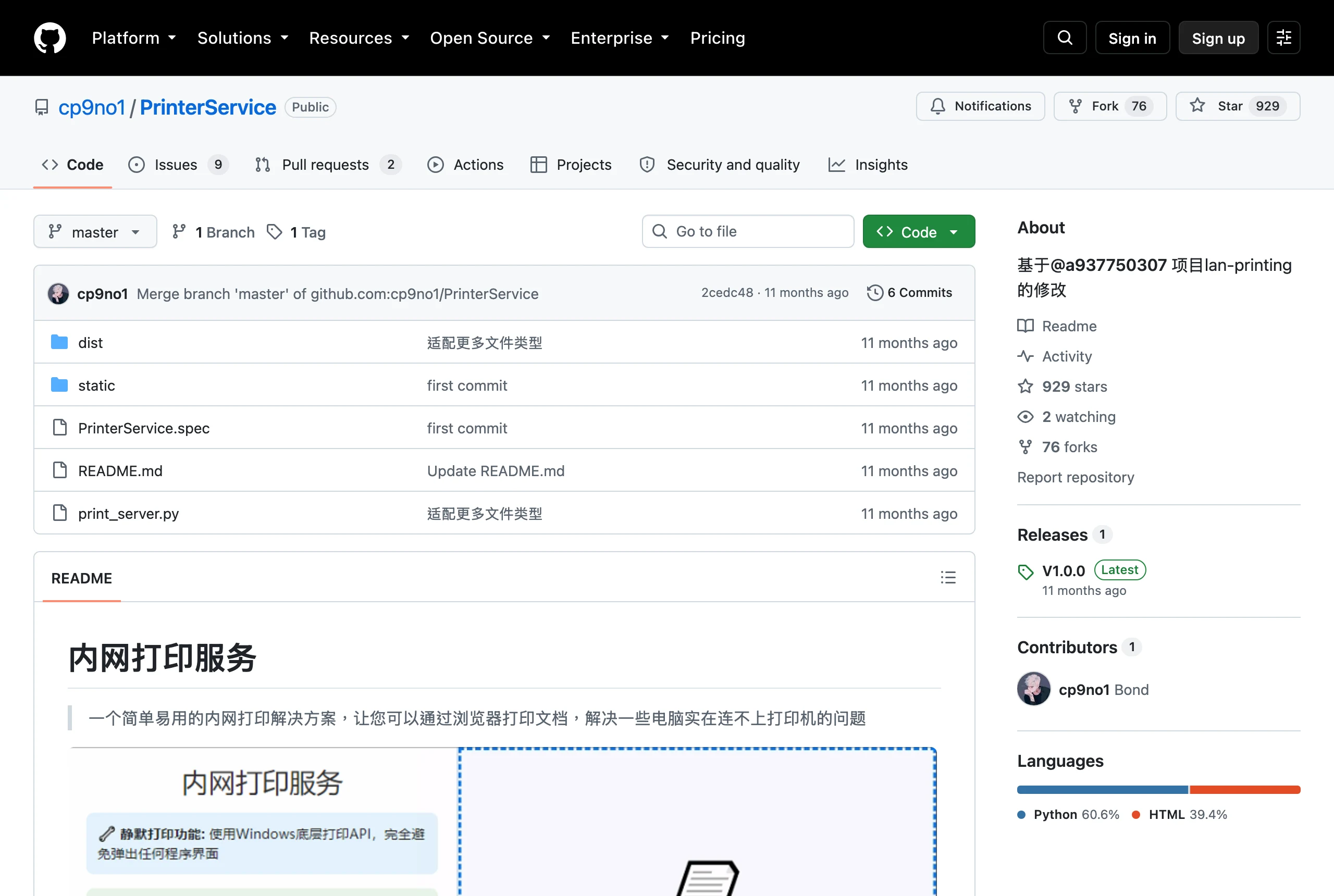Open the Update README.md commit message
This screenshot has height=896, width=1334.
pyautogui.click(x=496, y=471)
